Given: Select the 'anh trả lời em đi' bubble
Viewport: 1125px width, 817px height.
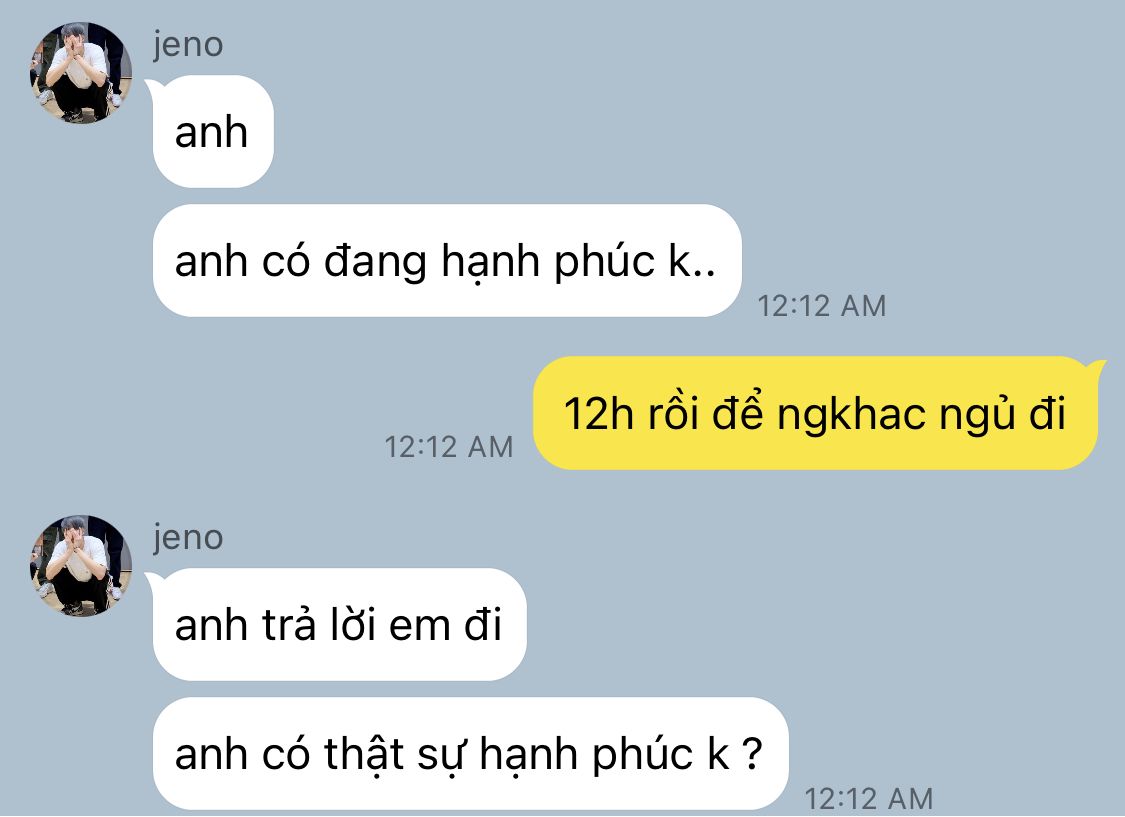Looking at the screenshot, I should coord(339,624).
